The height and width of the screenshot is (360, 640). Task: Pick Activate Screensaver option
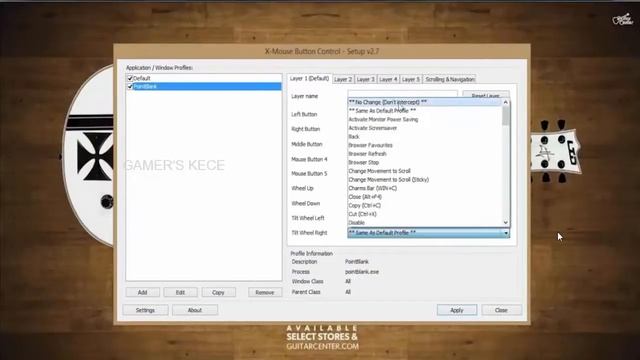point(424,128)
